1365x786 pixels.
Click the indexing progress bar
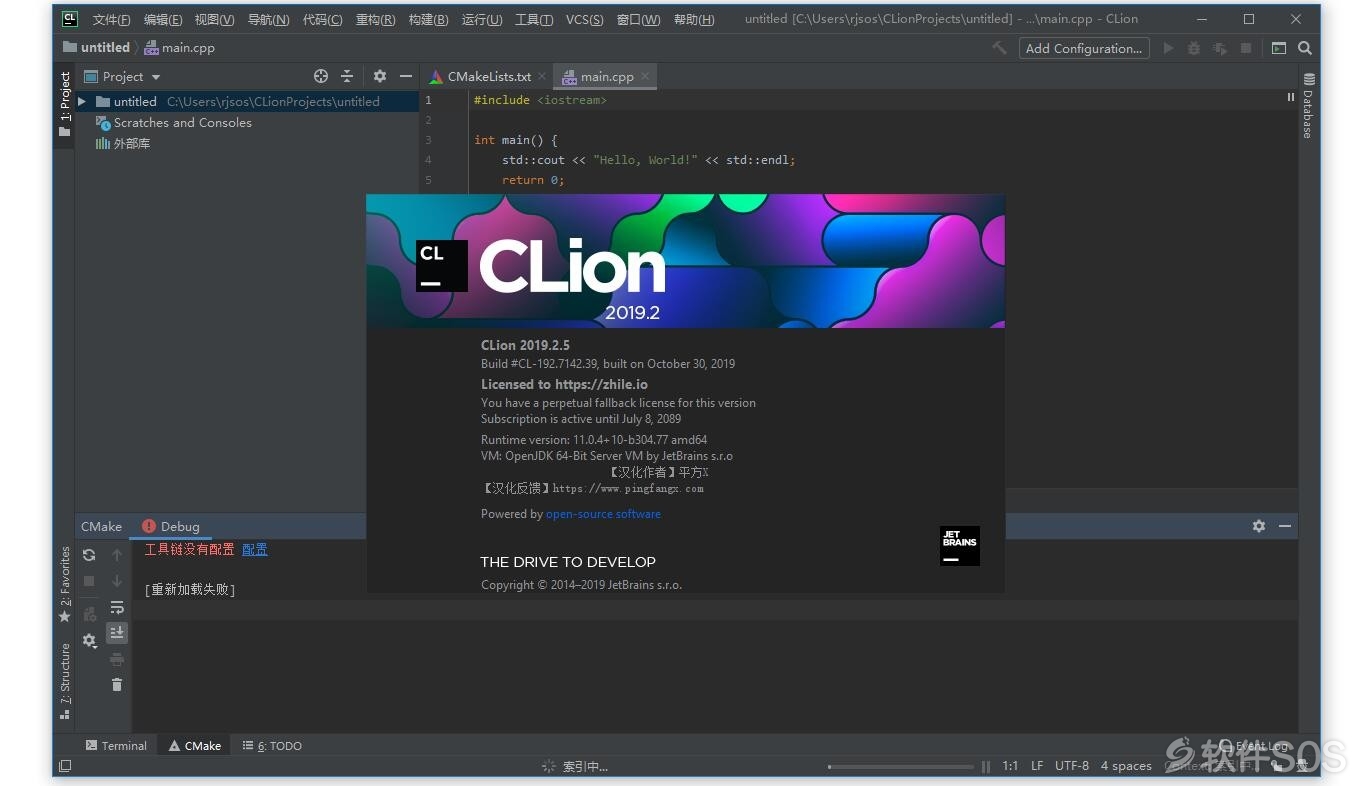[900, 767]
